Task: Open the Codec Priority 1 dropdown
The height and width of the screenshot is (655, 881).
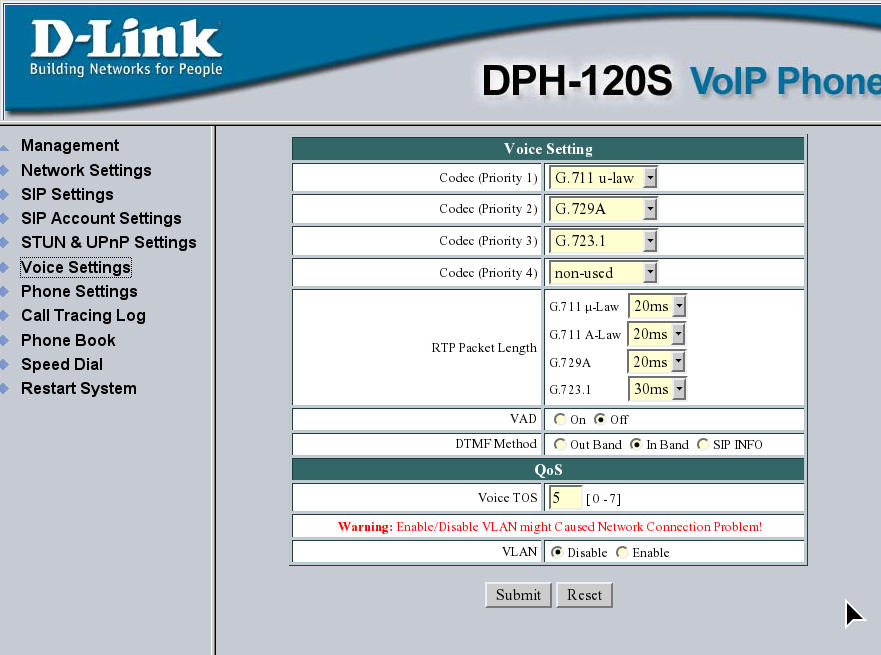Action: tap(603, 178)
